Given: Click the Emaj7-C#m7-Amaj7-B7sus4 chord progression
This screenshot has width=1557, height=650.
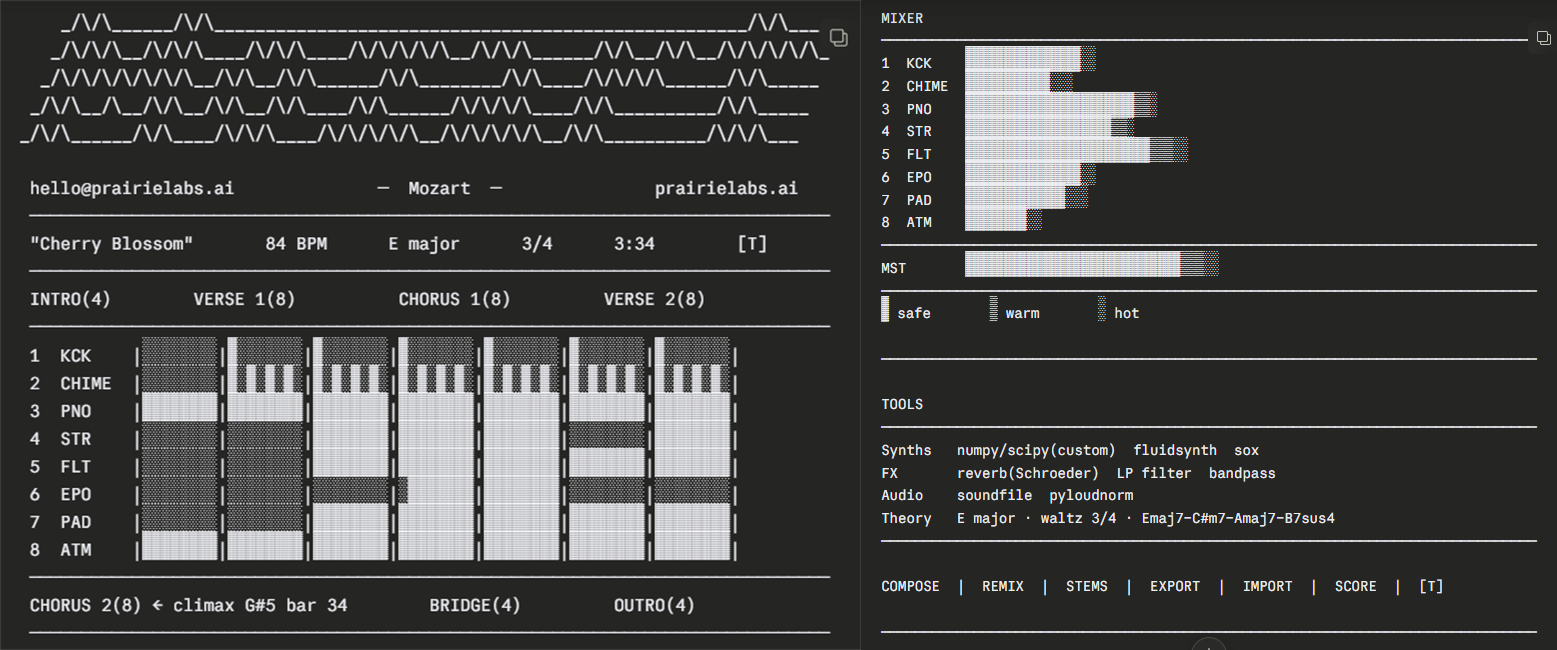Looking at the screenshot, I should coord(1238,518).
